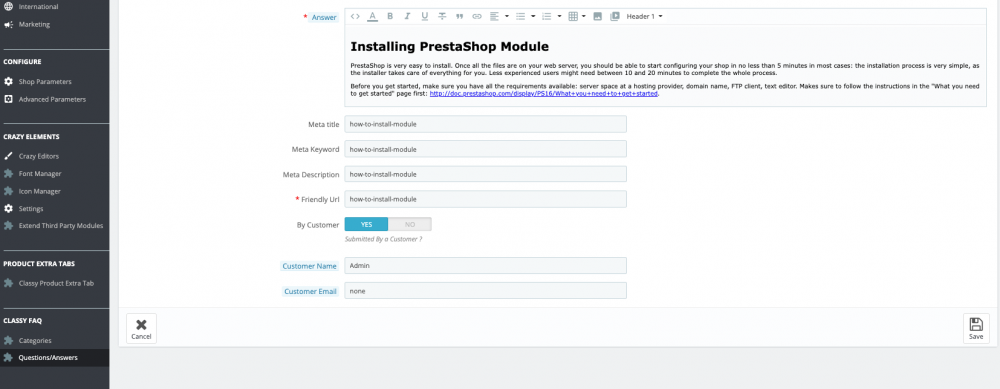Insert a link via the toolbar

pyautogui.click(x=476, y=17)
